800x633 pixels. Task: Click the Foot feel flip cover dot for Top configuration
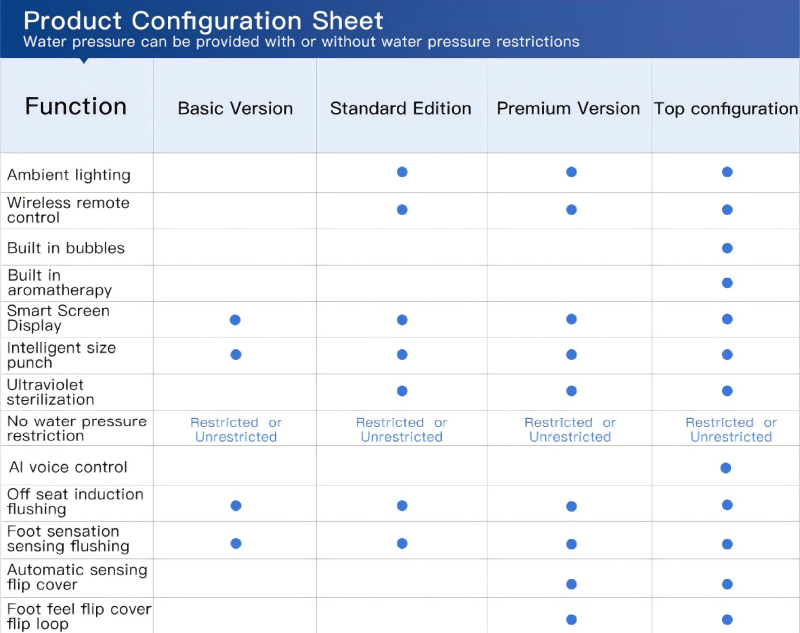[x=727, y=620]
